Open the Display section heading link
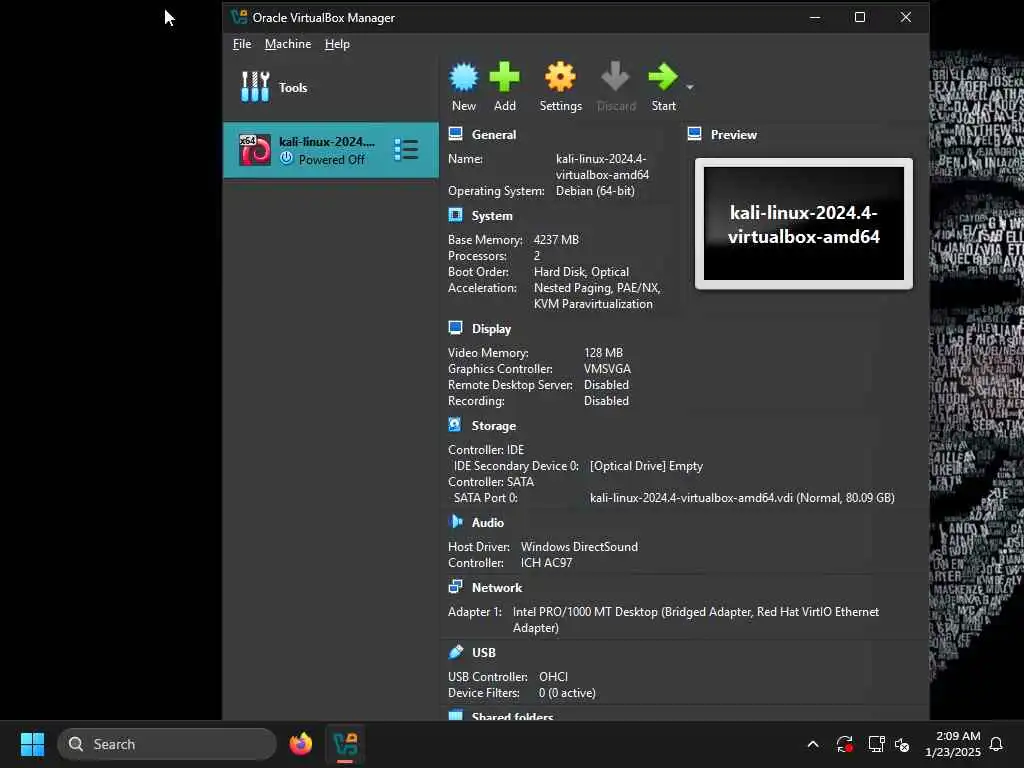This screenshot has height=768, width=1024. click(491, 328)
